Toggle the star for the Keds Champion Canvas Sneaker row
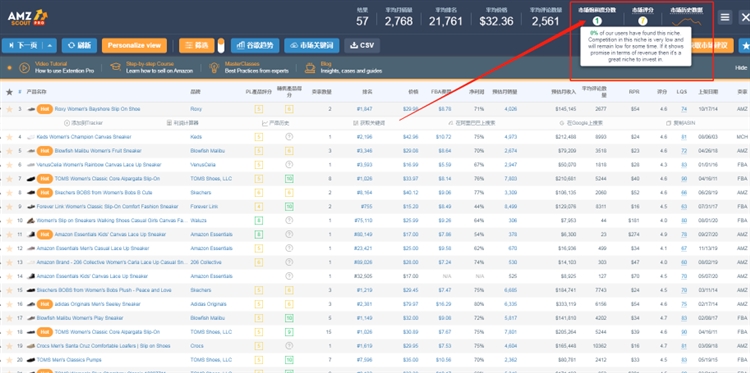The image size is (750, 373). click(9, 137)
